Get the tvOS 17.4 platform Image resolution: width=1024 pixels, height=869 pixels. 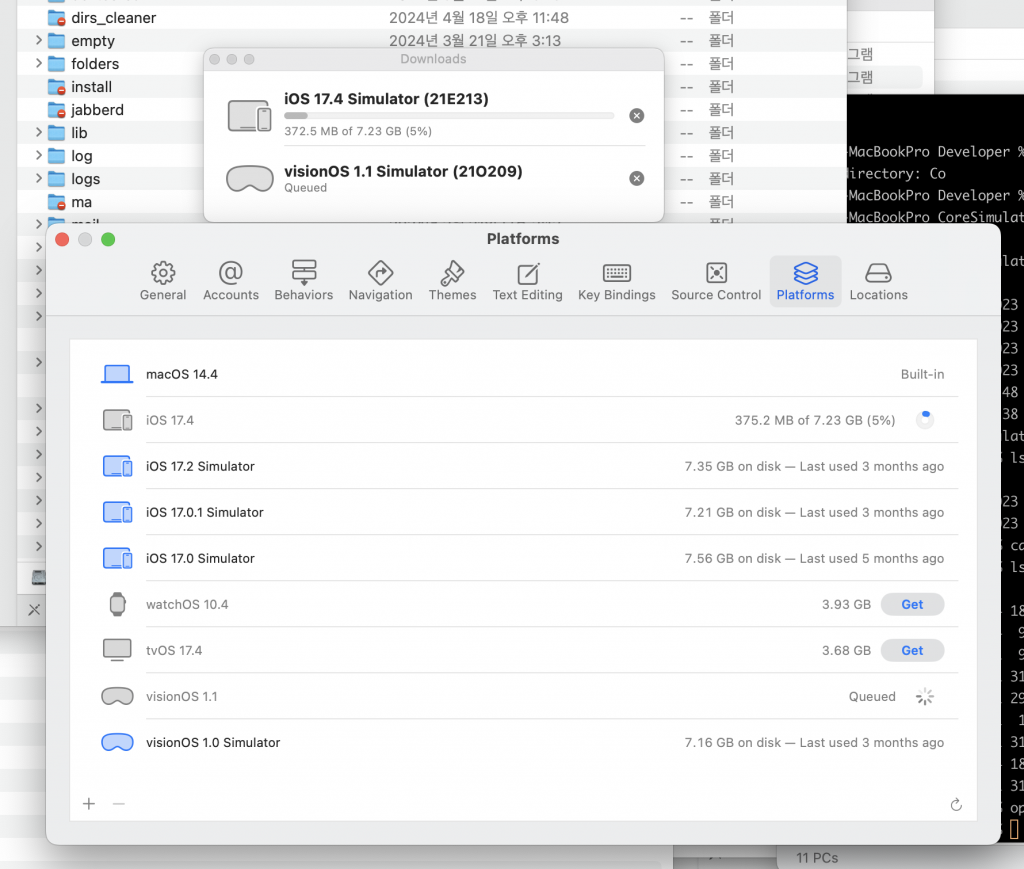coord(912,650)
